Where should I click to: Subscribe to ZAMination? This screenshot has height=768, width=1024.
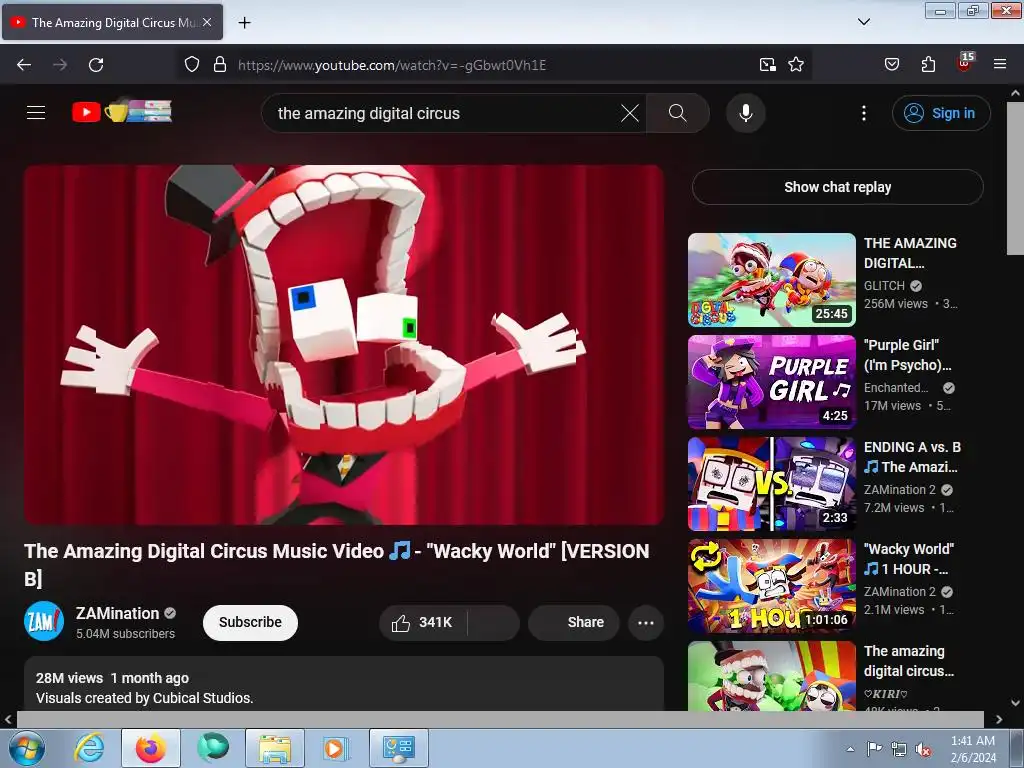coord(250,622)
